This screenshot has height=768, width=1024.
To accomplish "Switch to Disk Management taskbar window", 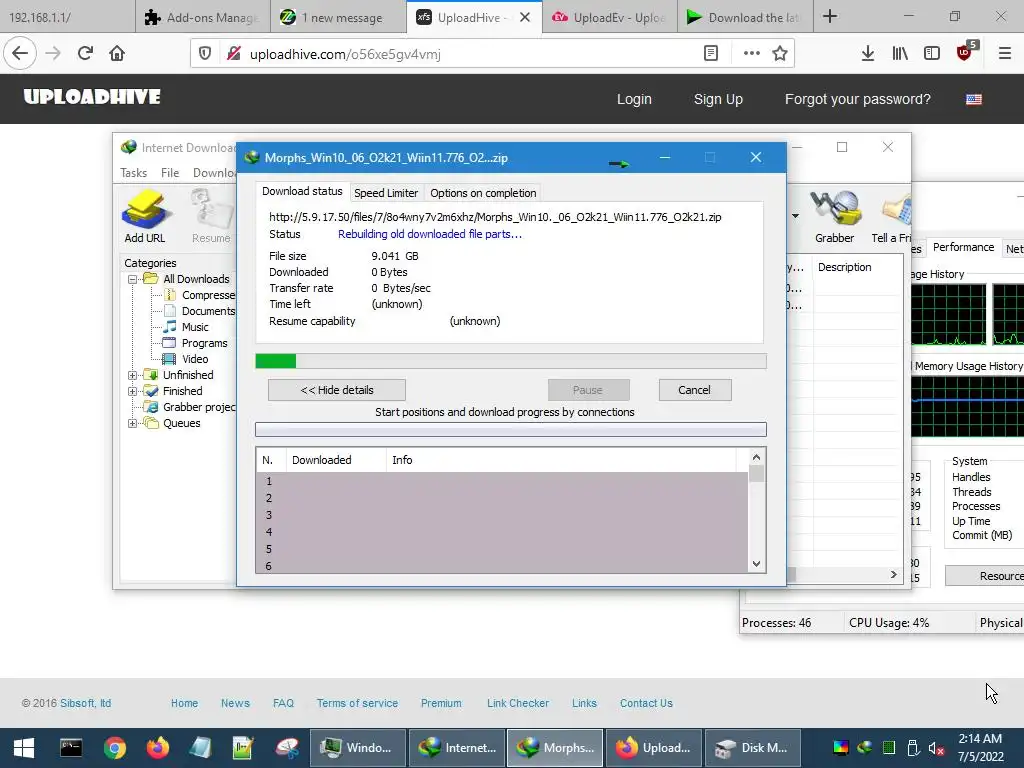I will tap(753, 748).
